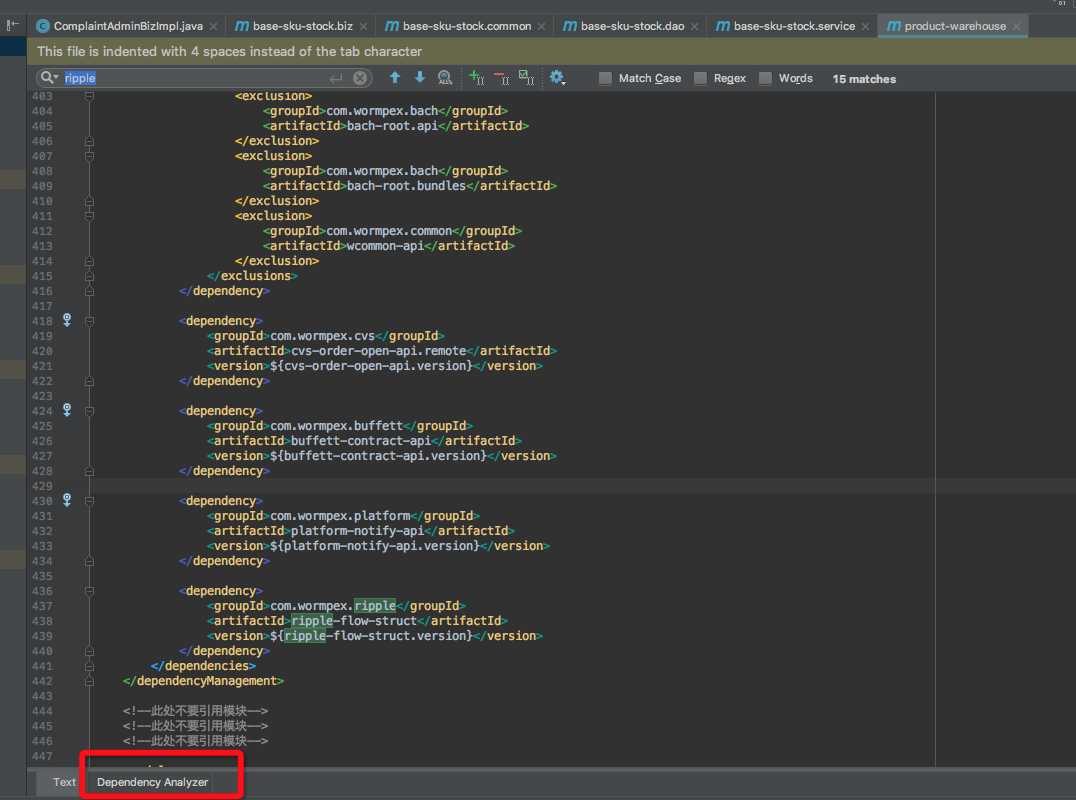Jump to the previous match with the up arrow
Viewport: 1076px width, 800px height.
click(x=395, y=78)
